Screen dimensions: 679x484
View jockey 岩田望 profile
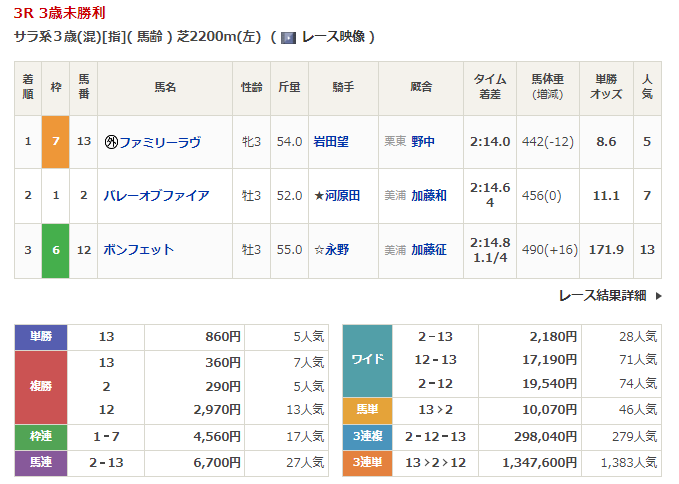(x=330, y=142)
